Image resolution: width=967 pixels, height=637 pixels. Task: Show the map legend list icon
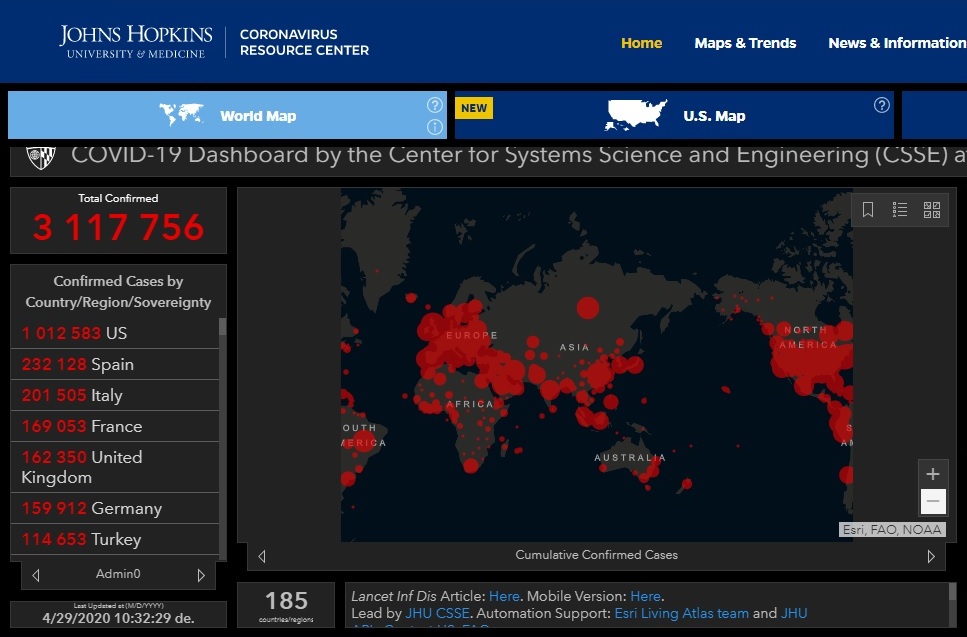click(900, 210)
